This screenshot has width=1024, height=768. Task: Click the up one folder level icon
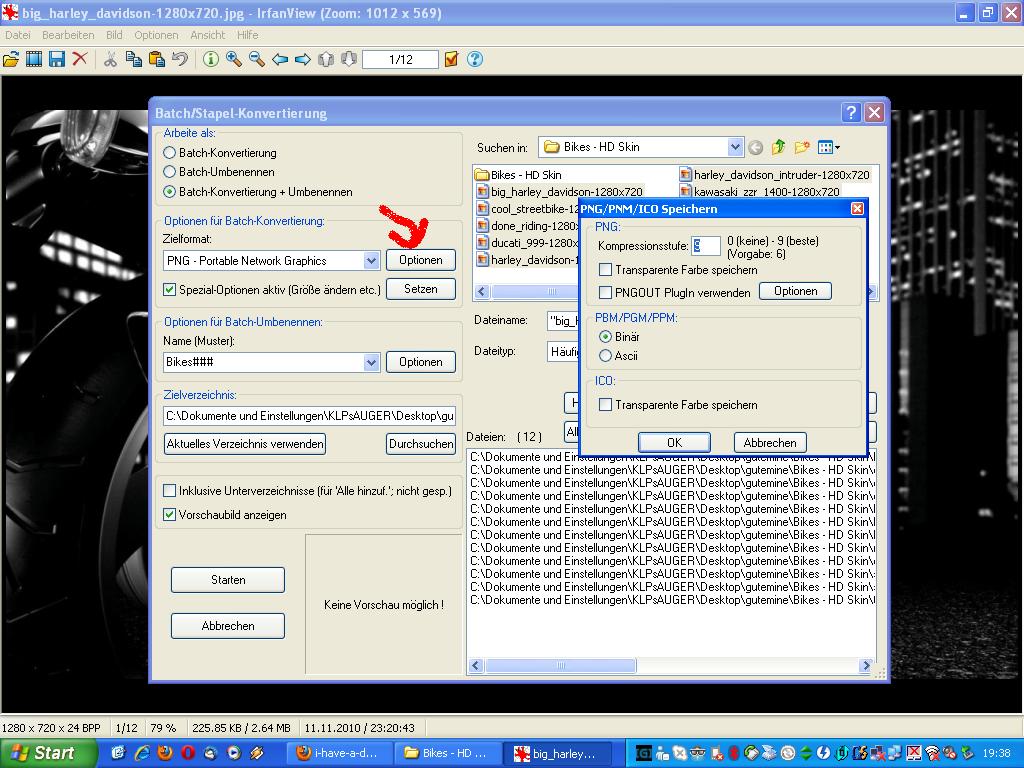[778, 148]
